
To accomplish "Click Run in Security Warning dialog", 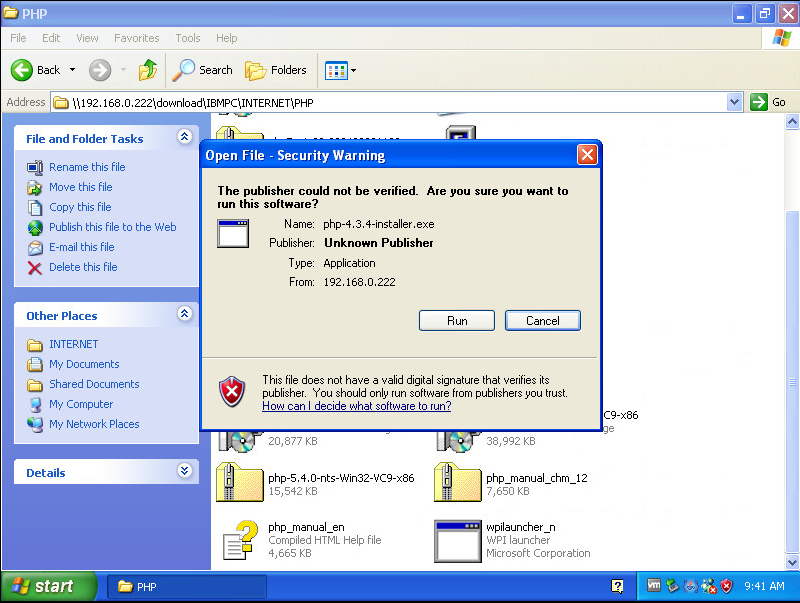I will pos(457,320).
